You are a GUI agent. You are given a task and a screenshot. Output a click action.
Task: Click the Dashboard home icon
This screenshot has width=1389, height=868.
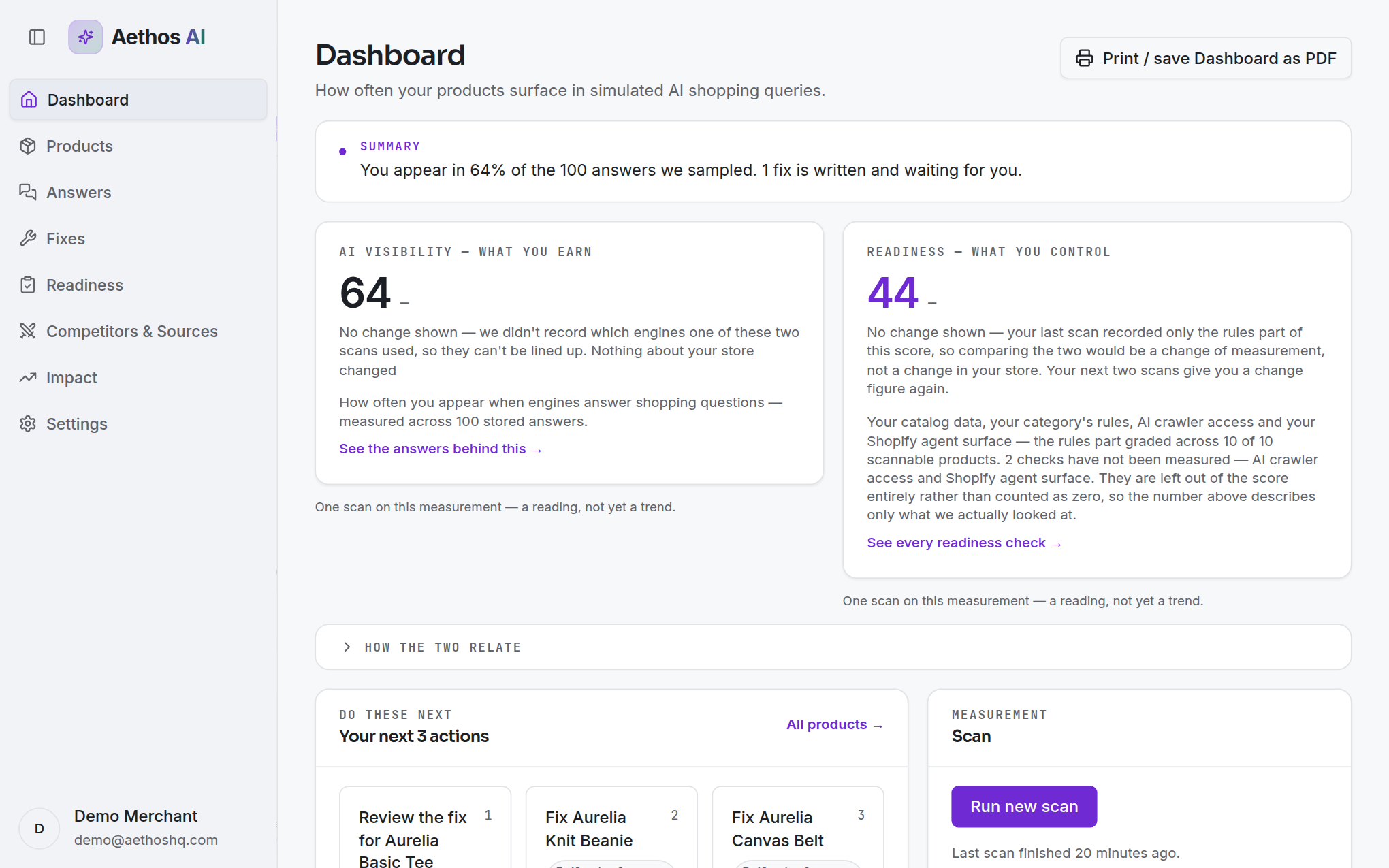tap(29, 100)
